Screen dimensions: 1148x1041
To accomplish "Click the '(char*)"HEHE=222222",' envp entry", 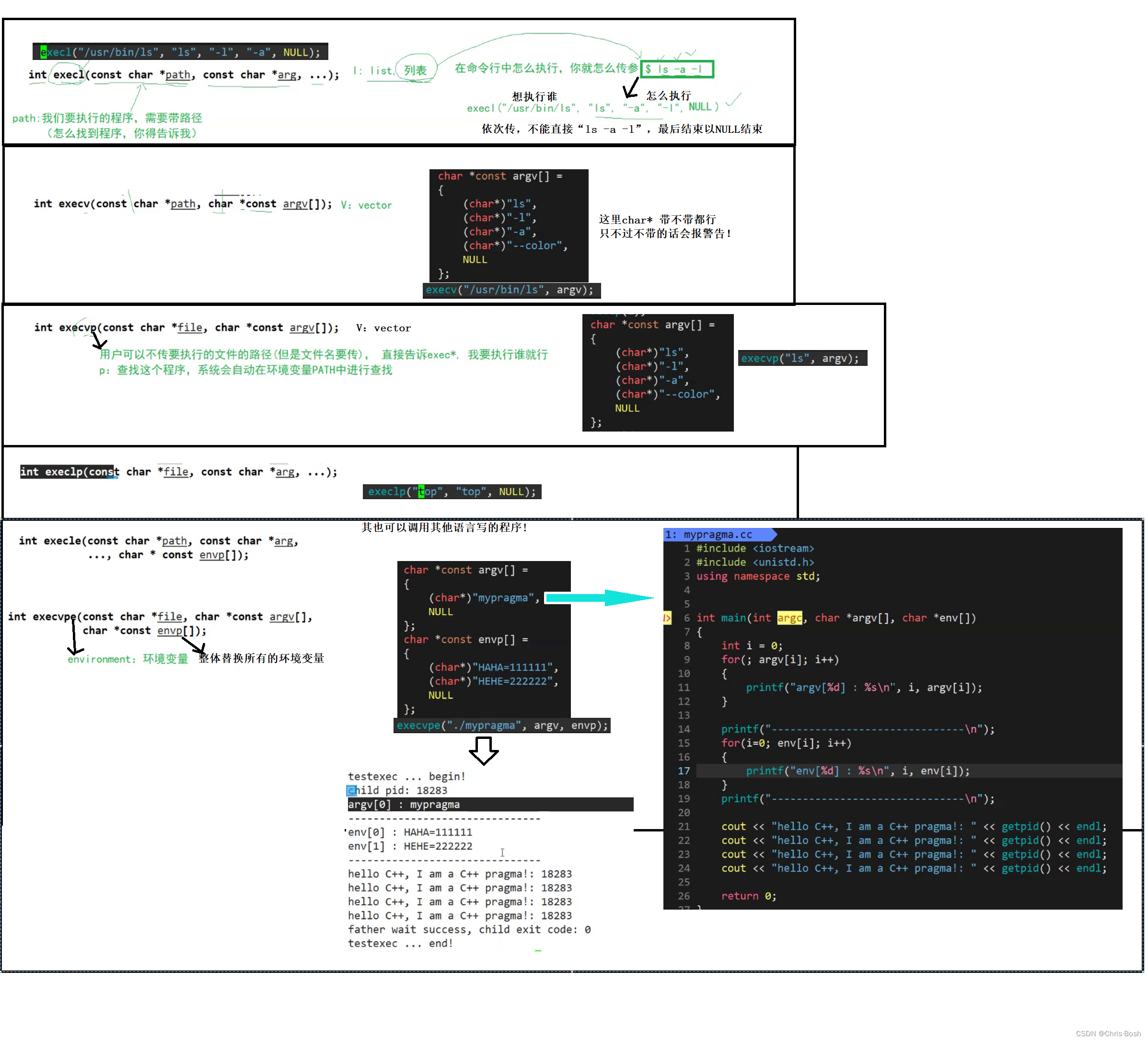I will pos(493,681).
